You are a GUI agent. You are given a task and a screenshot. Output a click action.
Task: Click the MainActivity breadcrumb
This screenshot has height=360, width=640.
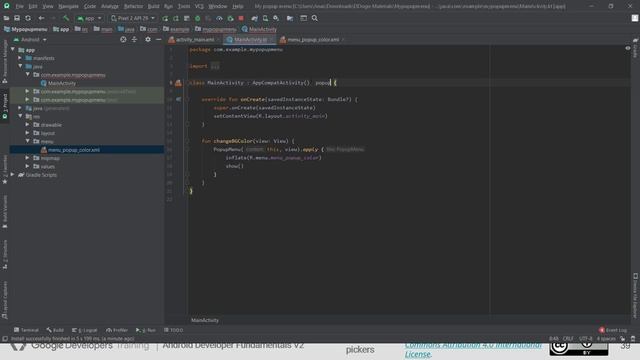point(259,29)
